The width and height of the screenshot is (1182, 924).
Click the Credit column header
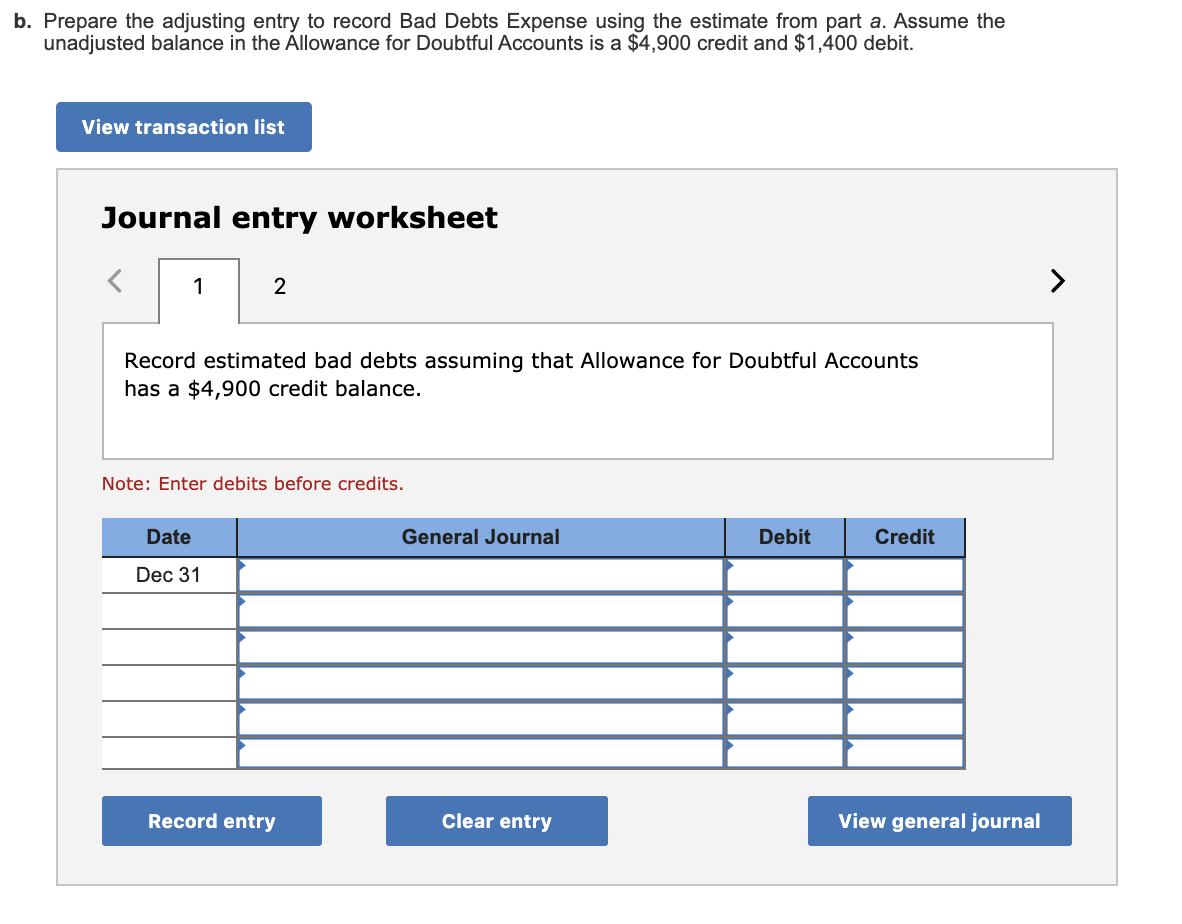point(905,537)
